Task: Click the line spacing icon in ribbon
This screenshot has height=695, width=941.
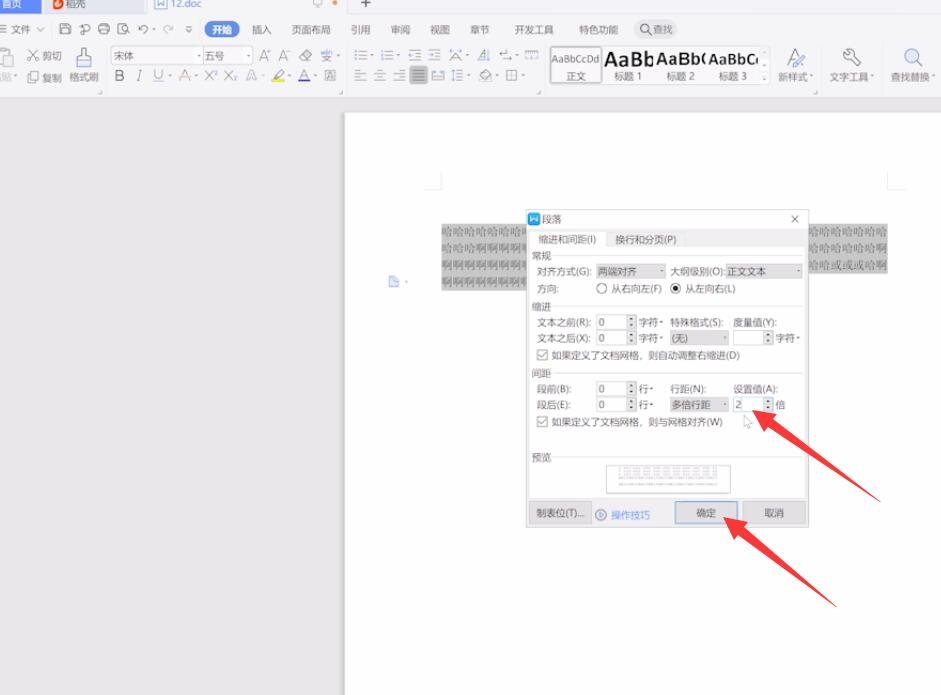Action: (457, 76)
